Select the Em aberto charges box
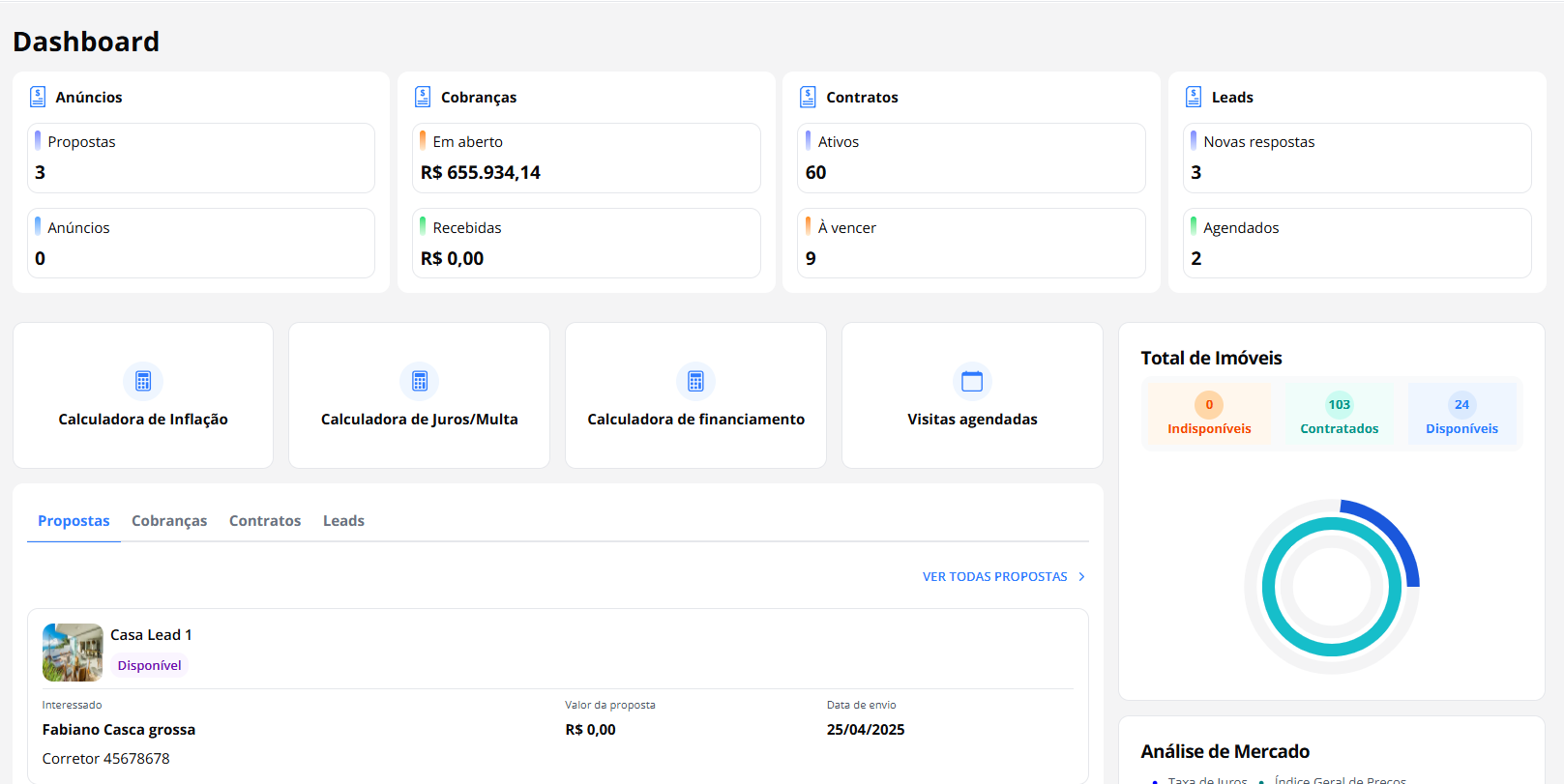 [x=586, y=158]
